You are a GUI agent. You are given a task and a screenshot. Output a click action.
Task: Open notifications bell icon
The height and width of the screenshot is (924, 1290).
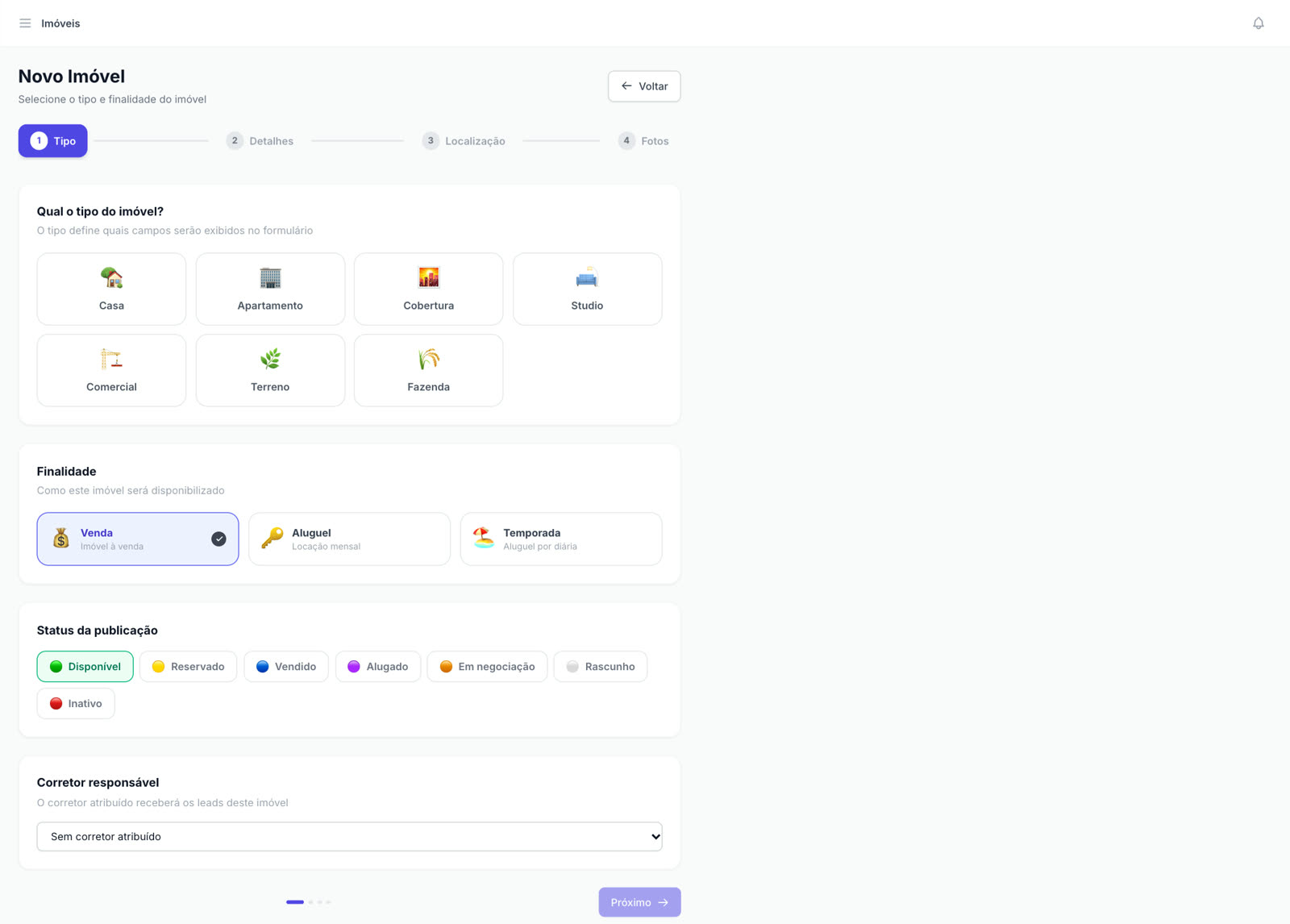coord(1258,23)
